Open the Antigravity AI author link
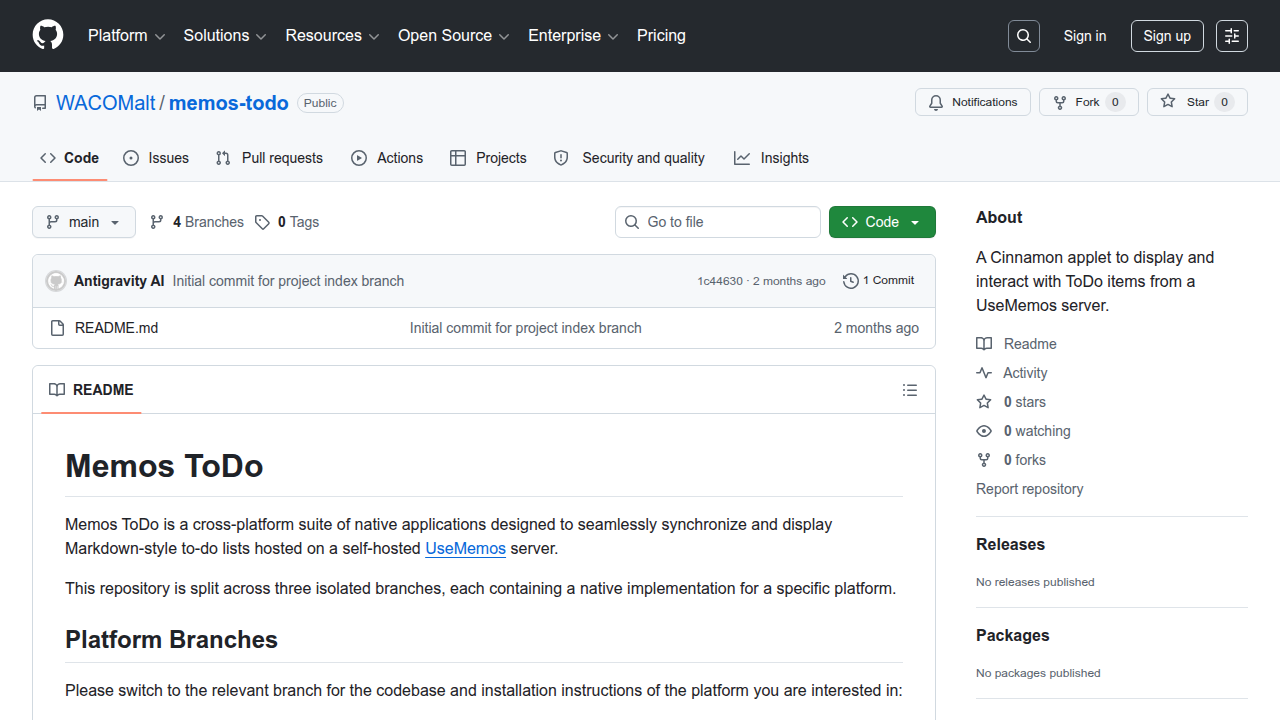Viewport: 1280px width, 720px height. [119, 281]
